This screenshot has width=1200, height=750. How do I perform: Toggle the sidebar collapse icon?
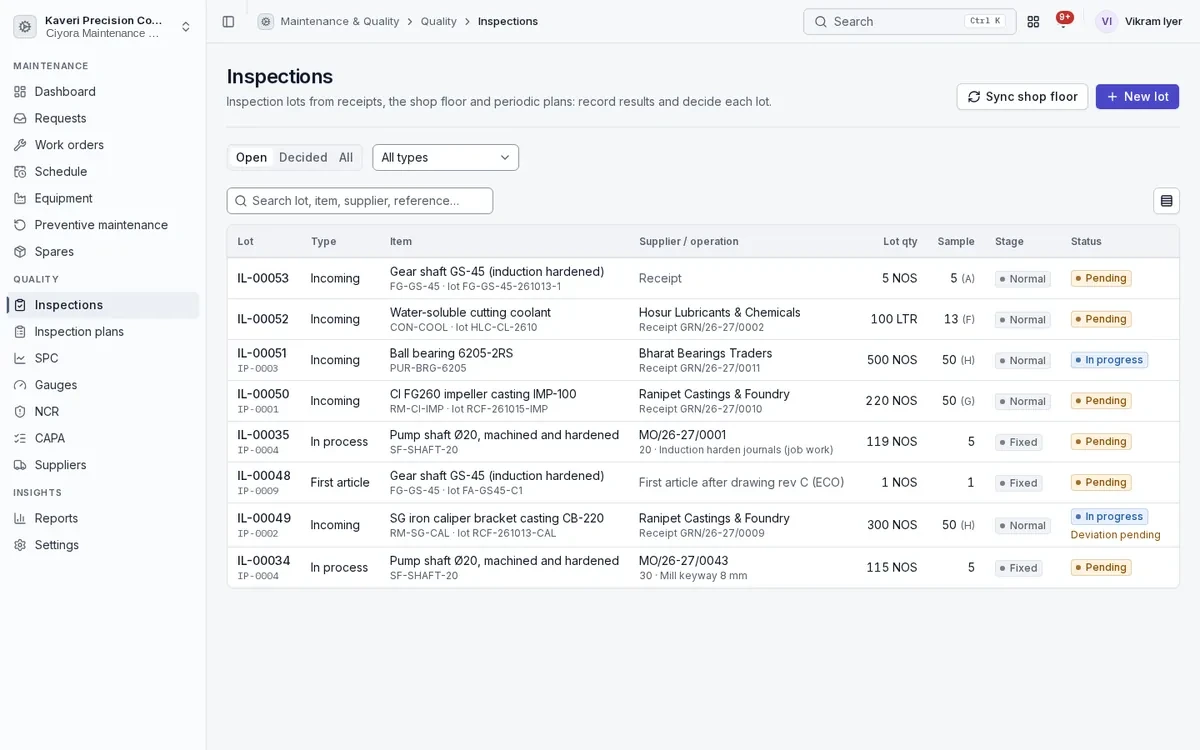228,21
